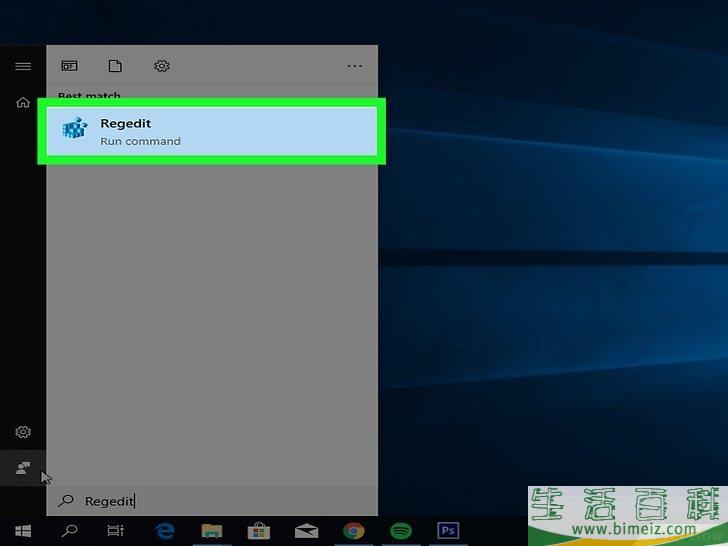Launch Microsoft Store from the taskbar
728x546 pixels.
tap(258, 531)
